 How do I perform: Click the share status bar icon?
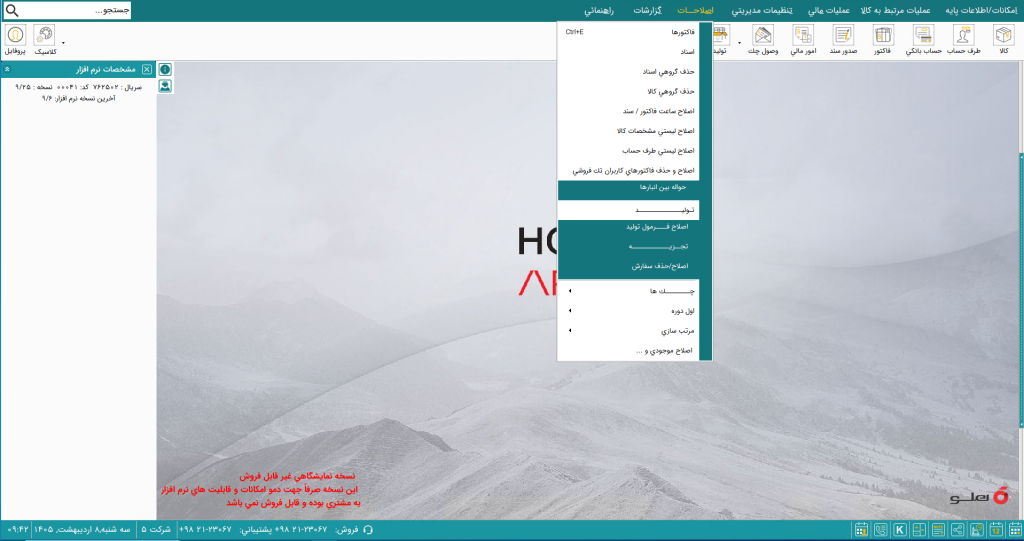coord(957,530)
